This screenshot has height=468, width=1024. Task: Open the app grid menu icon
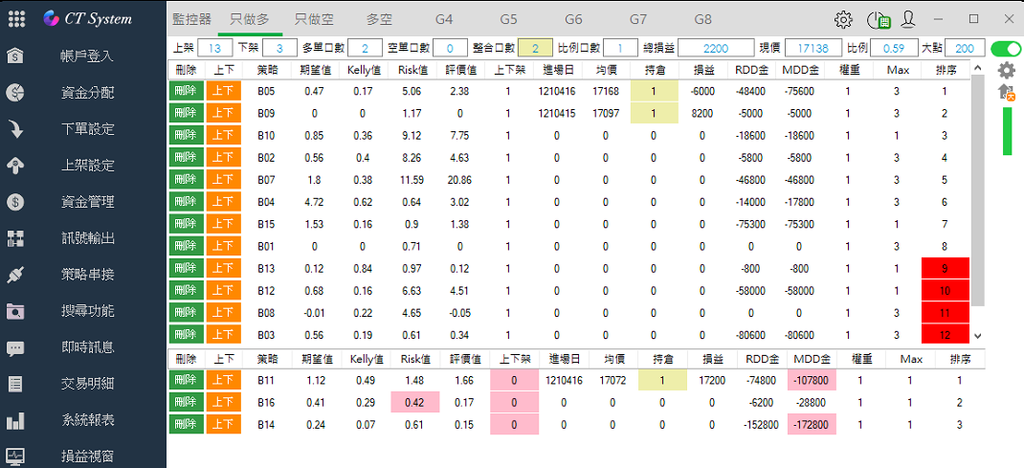(x=16, y=18)
